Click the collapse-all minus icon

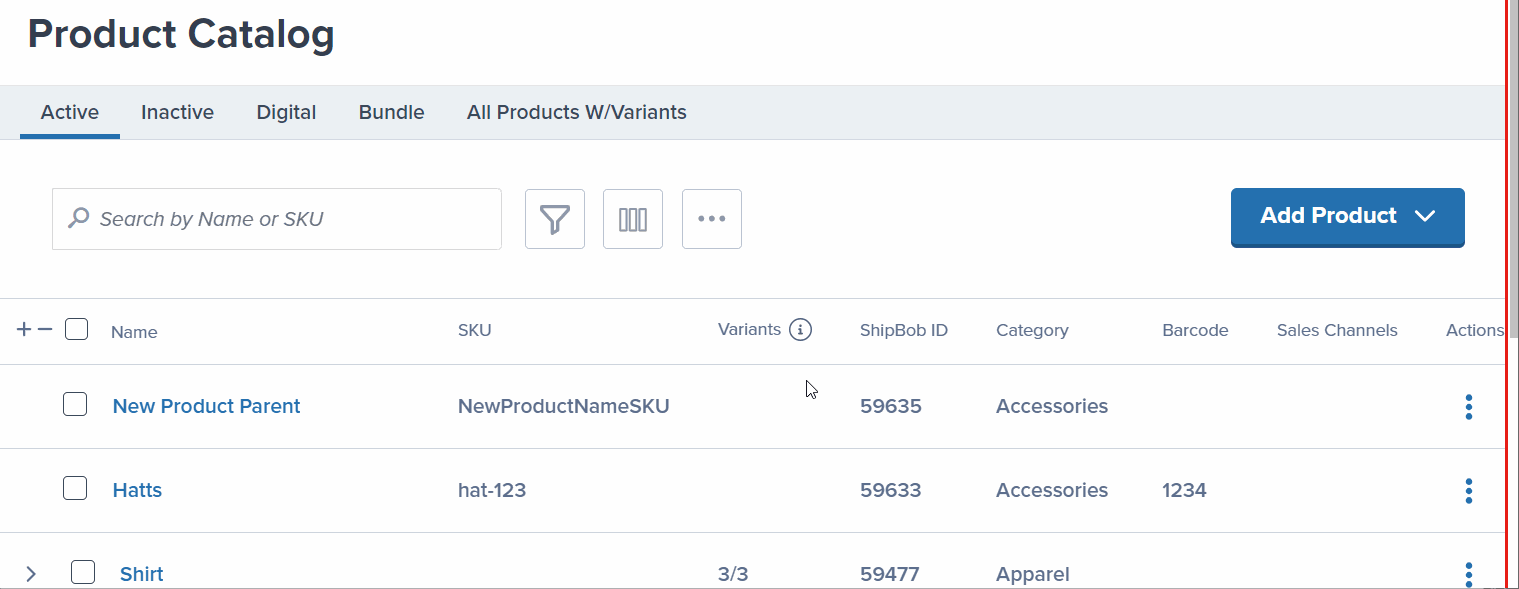43,328
